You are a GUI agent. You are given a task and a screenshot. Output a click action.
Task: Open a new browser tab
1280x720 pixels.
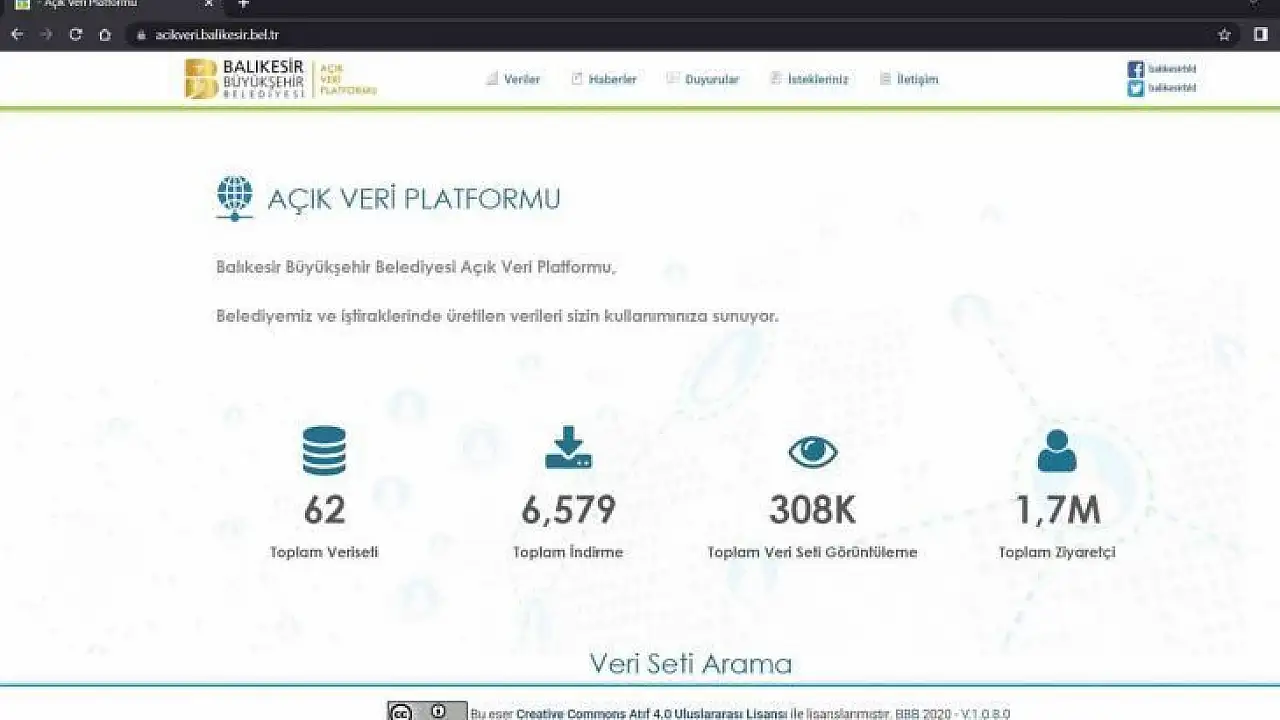(243, 4)
